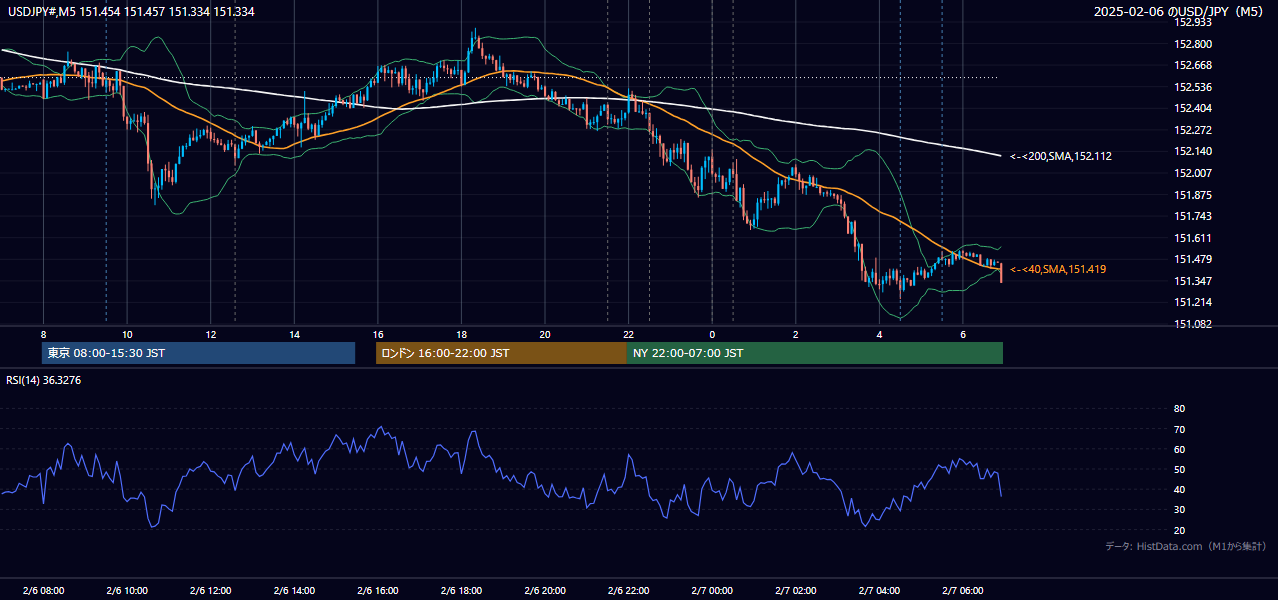Click the 152.536 price axis label
1278x600 pixels.
1193,87
